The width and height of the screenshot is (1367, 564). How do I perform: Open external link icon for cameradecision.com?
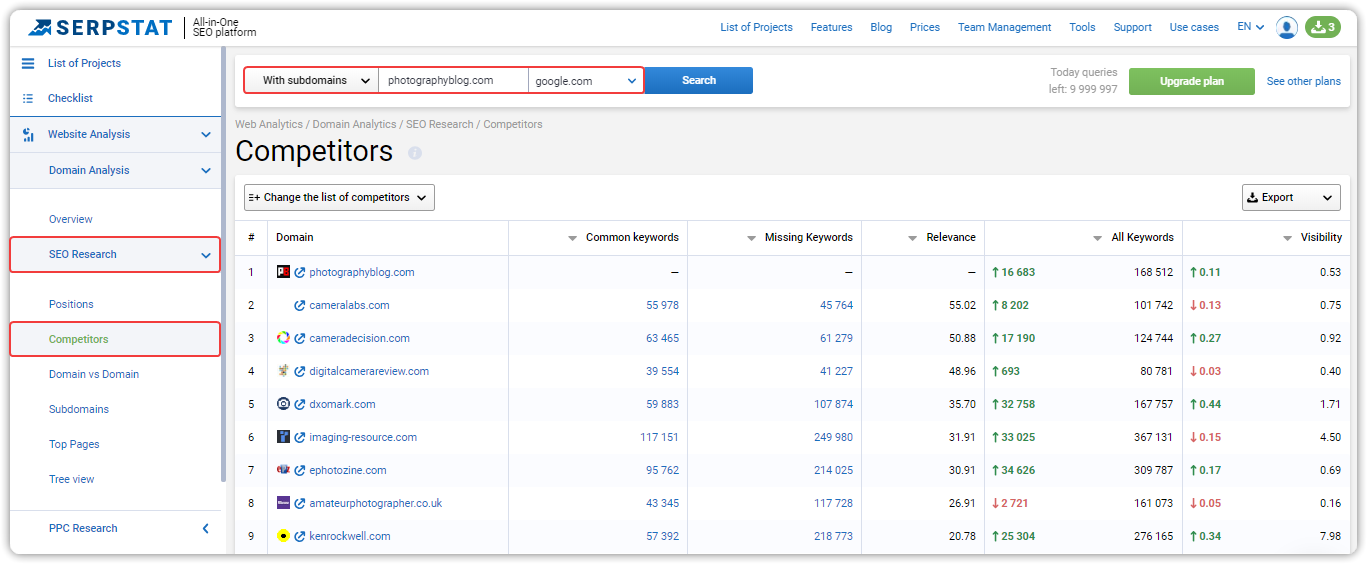300,338
